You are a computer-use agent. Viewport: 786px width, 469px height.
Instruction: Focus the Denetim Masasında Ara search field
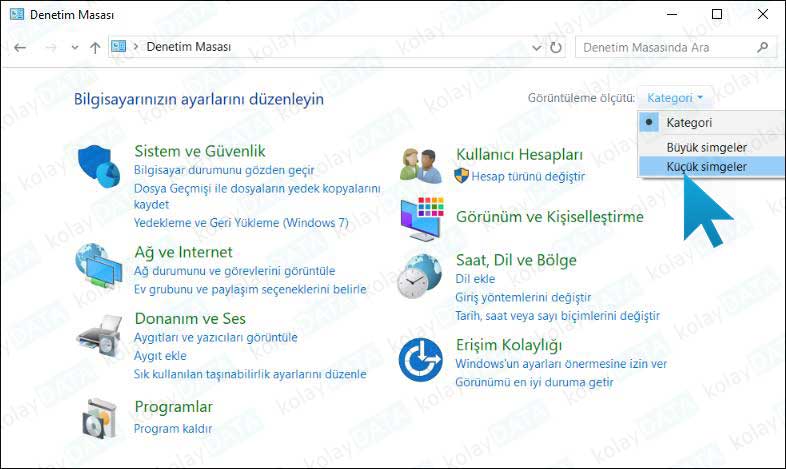(674, 48)
